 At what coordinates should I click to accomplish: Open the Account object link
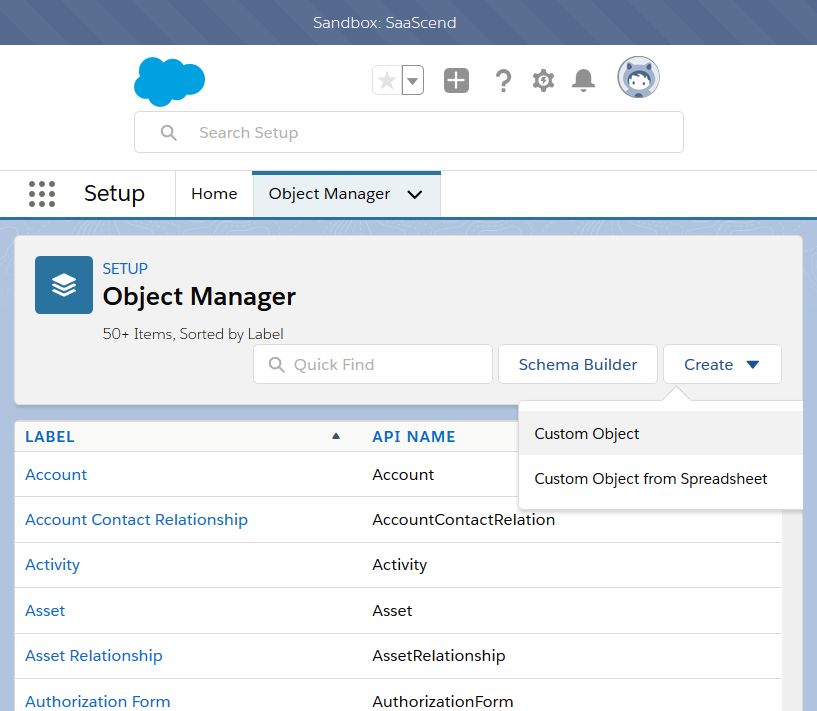[x=56, y=475]
